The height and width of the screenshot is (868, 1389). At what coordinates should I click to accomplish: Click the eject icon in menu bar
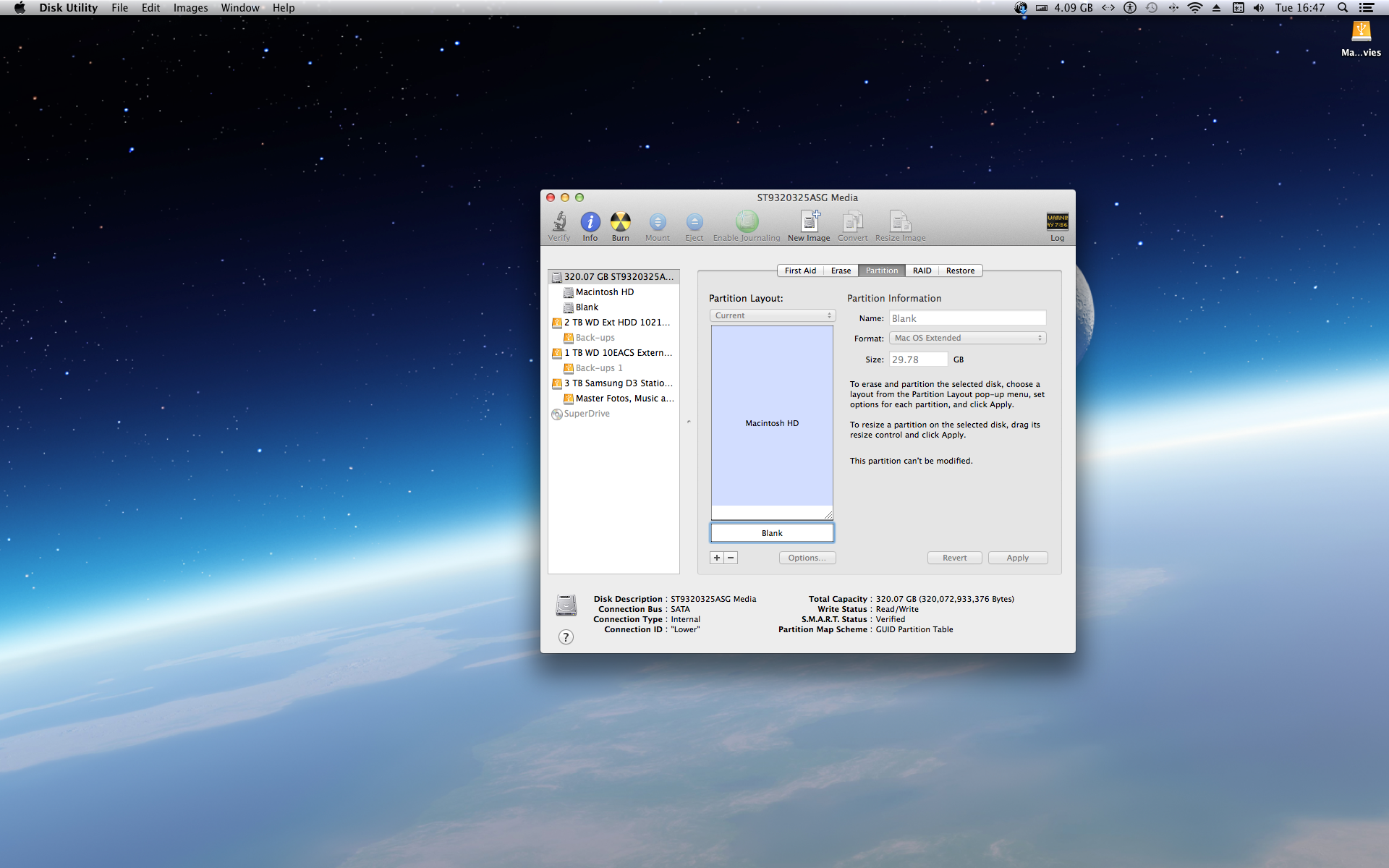pyautogui.click(x=1217, y=8)
